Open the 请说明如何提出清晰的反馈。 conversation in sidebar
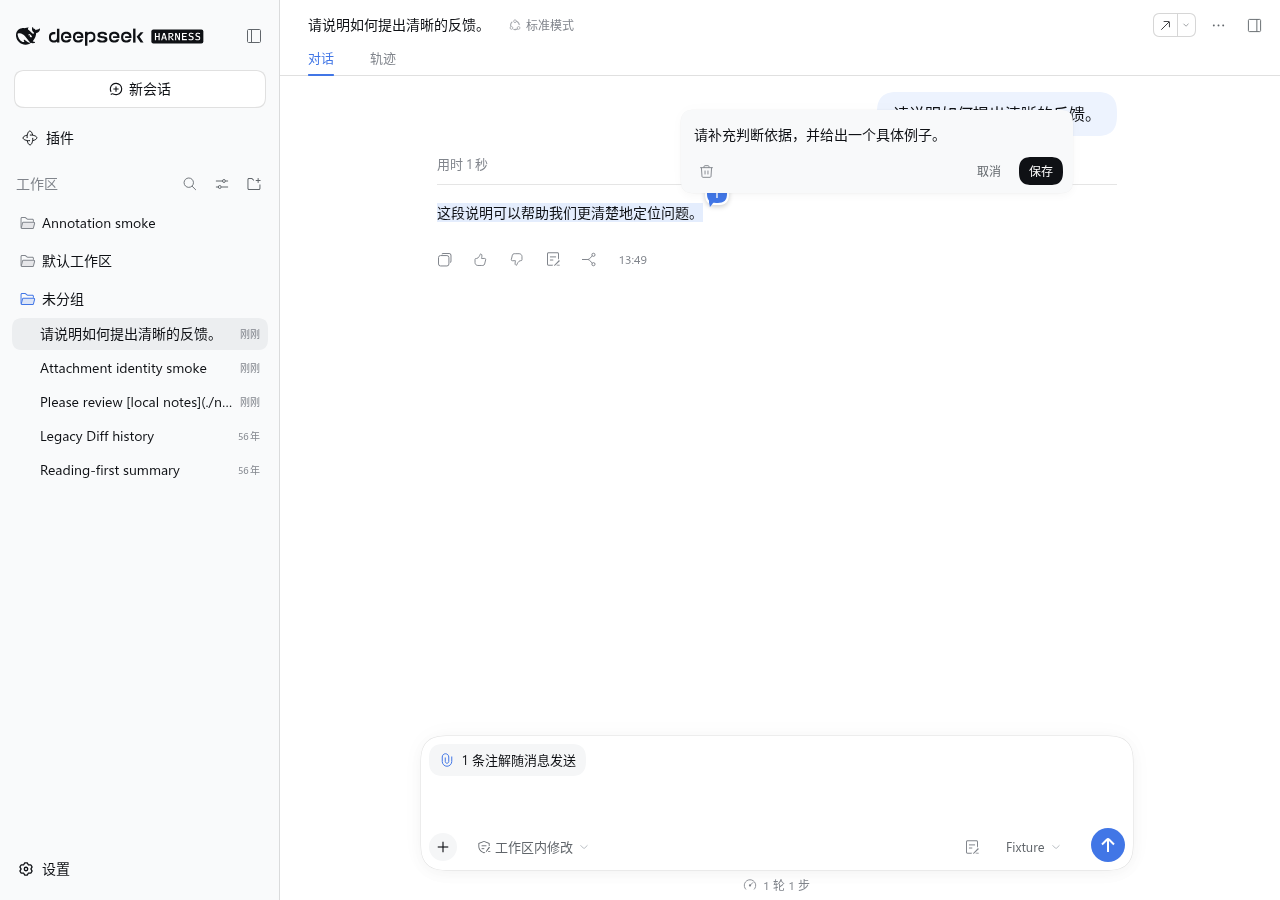The height and width of the screenshot is (900, 1280). click(x=140, y=334)
